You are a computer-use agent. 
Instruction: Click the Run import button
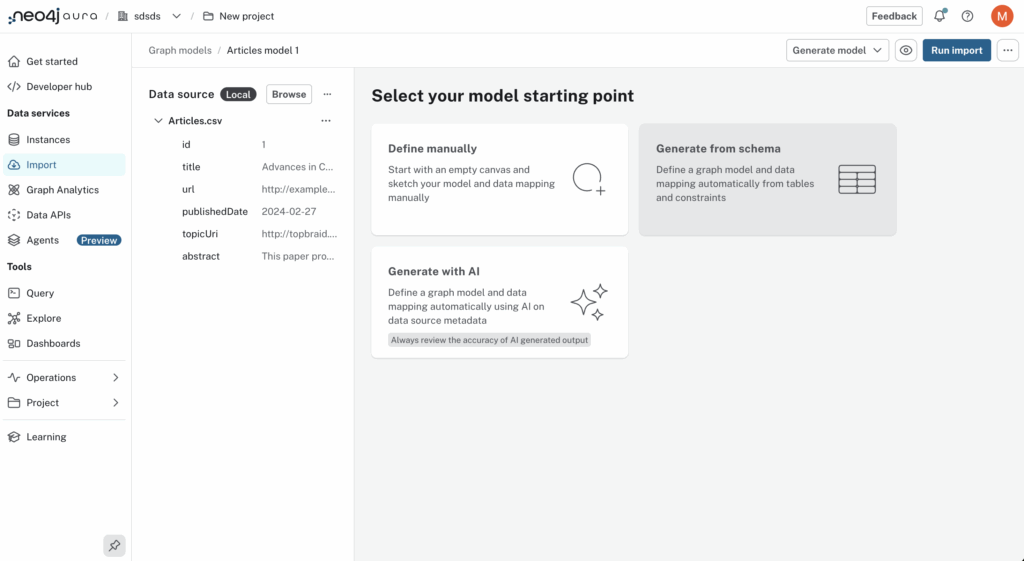point(956,50)
